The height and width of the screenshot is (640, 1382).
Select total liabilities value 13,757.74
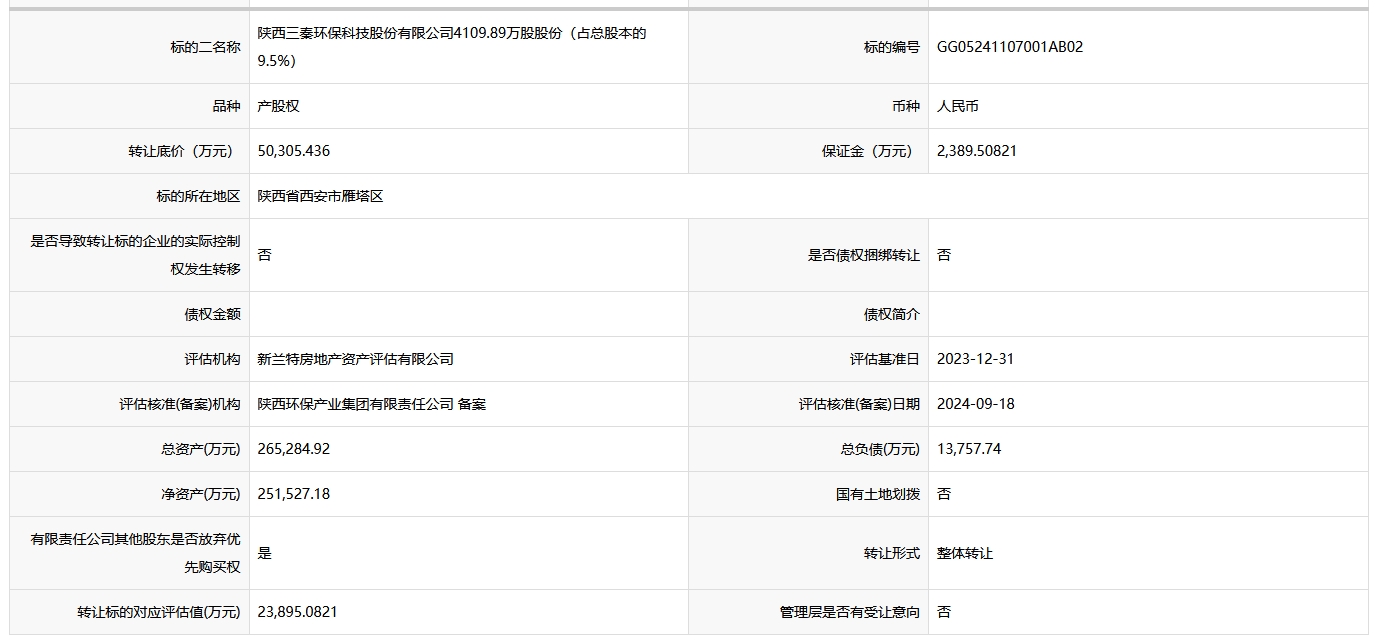tap(969, 449)
